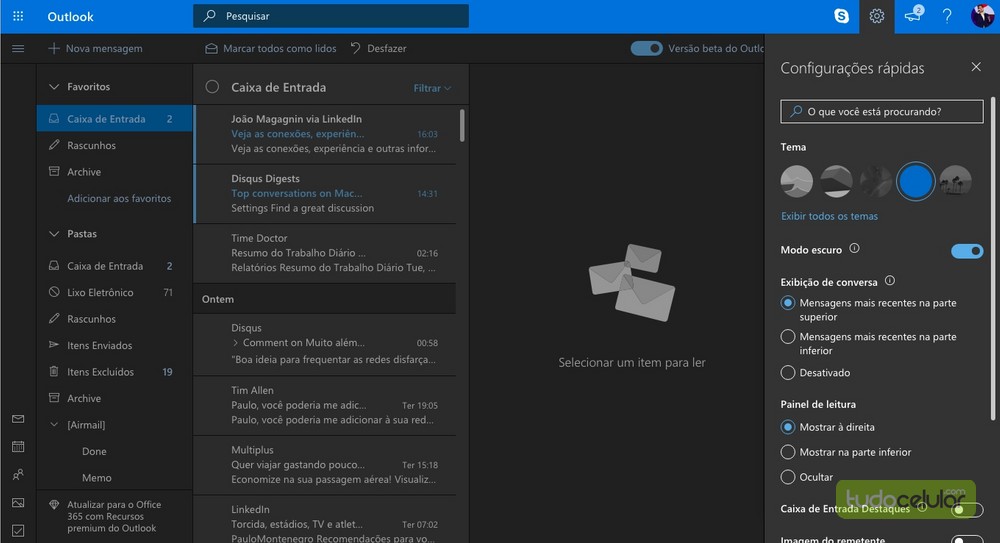Open the Filtrar dropdown
The width and height of the screenshot is (1000, 543).
coord(432,88)
